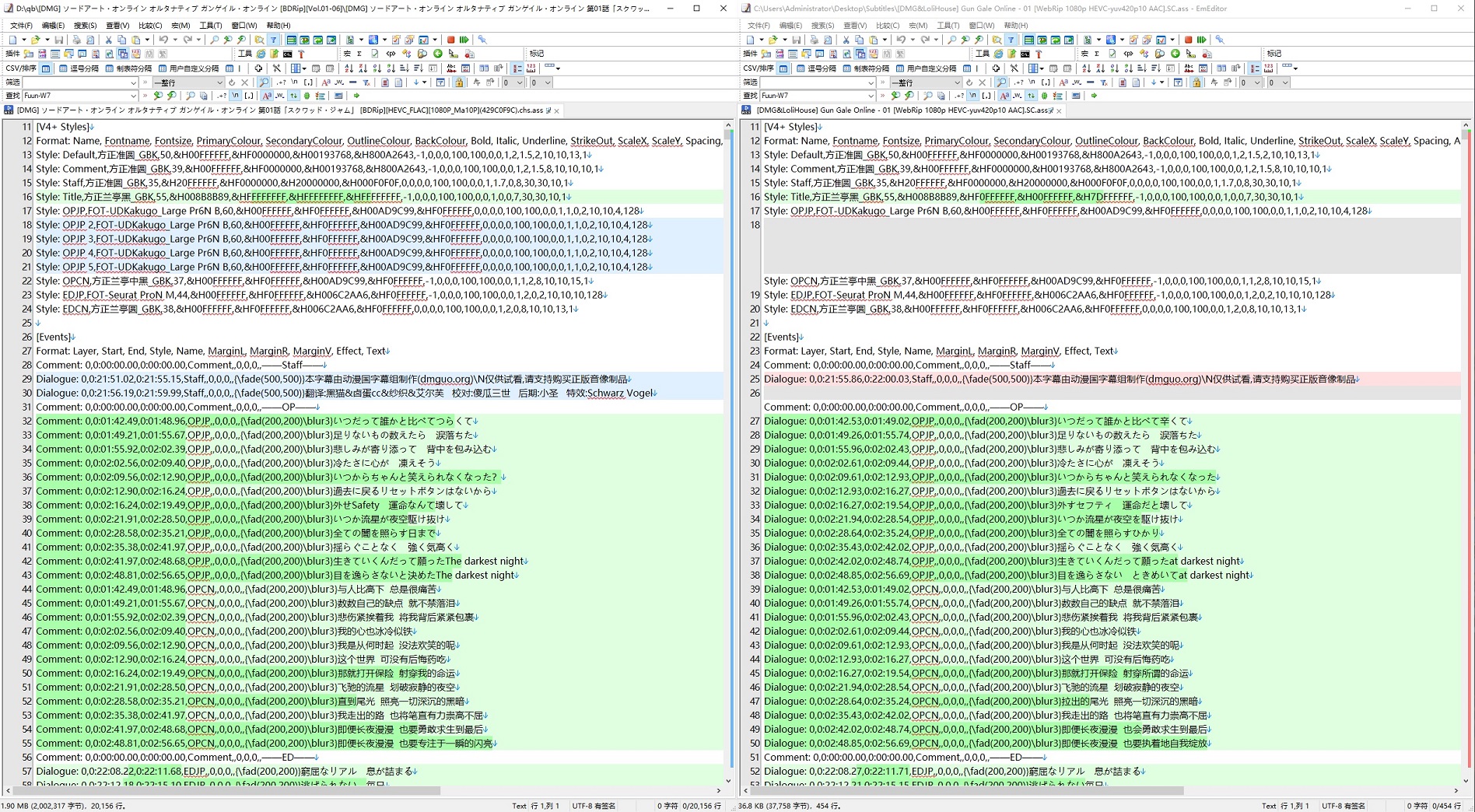Click funnel Filter icon in right window toolbar
This screenshot has width=1475, height=812.
point(1011,40)
